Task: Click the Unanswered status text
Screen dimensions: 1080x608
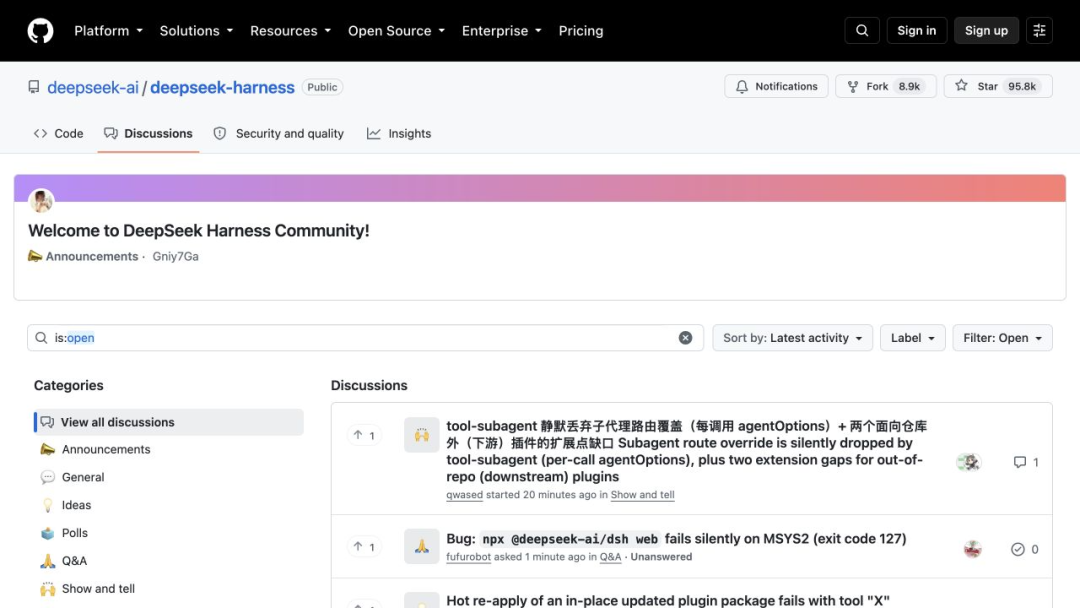Action: tap(661, 556)
